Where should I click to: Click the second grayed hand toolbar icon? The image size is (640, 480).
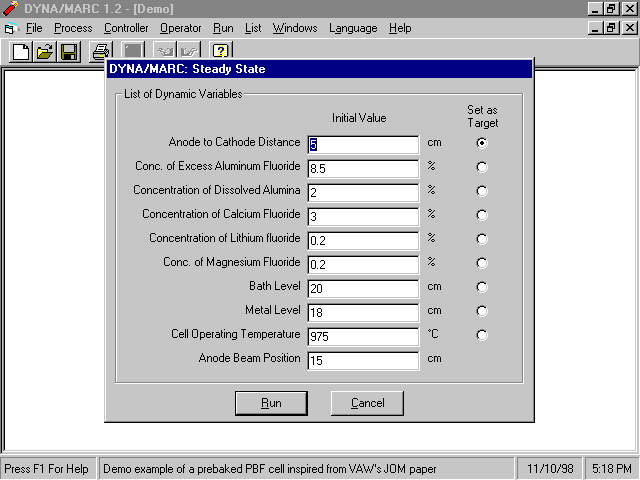(x=189, y=52)
